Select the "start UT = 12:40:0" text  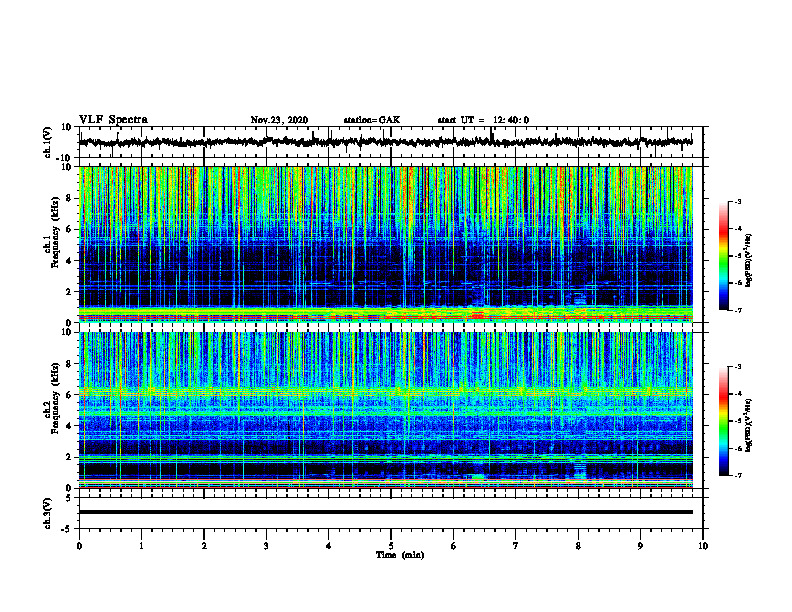(483, 120)
